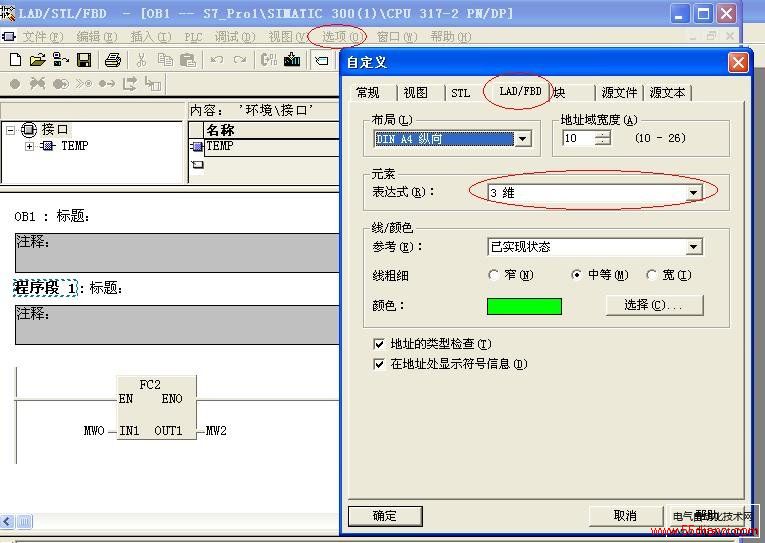This screenshot has height=543, width=765.
Task: Switch to the 源文件 tab
Action: [x=619, y=92]
